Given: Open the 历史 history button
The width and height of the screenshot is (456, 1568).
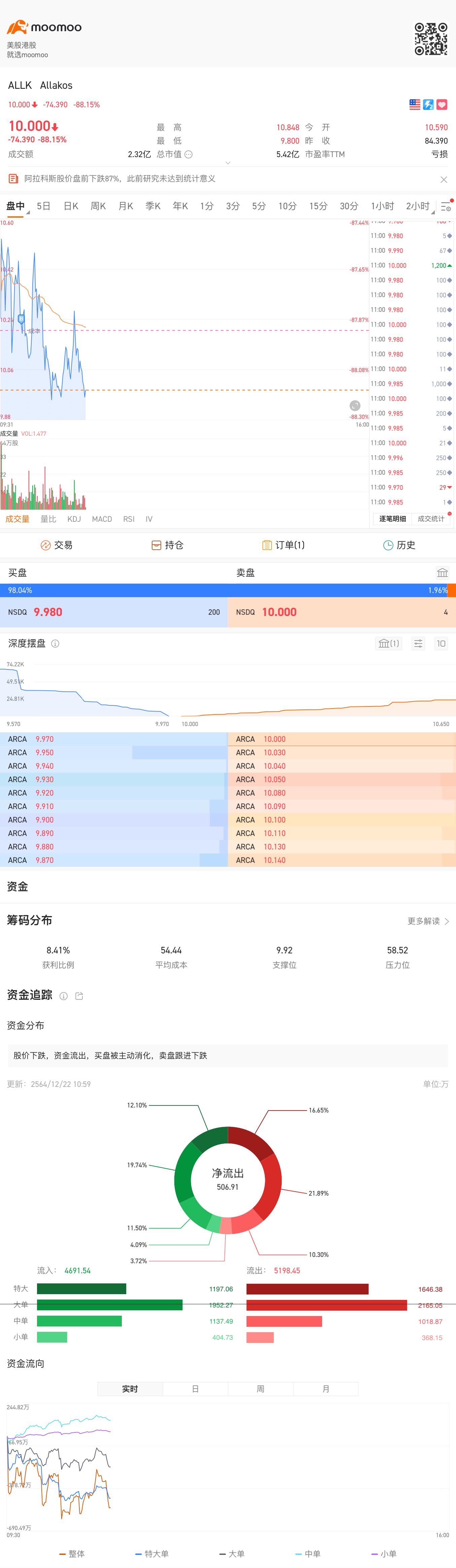Looking at the screenshot, I should [399, 545].
